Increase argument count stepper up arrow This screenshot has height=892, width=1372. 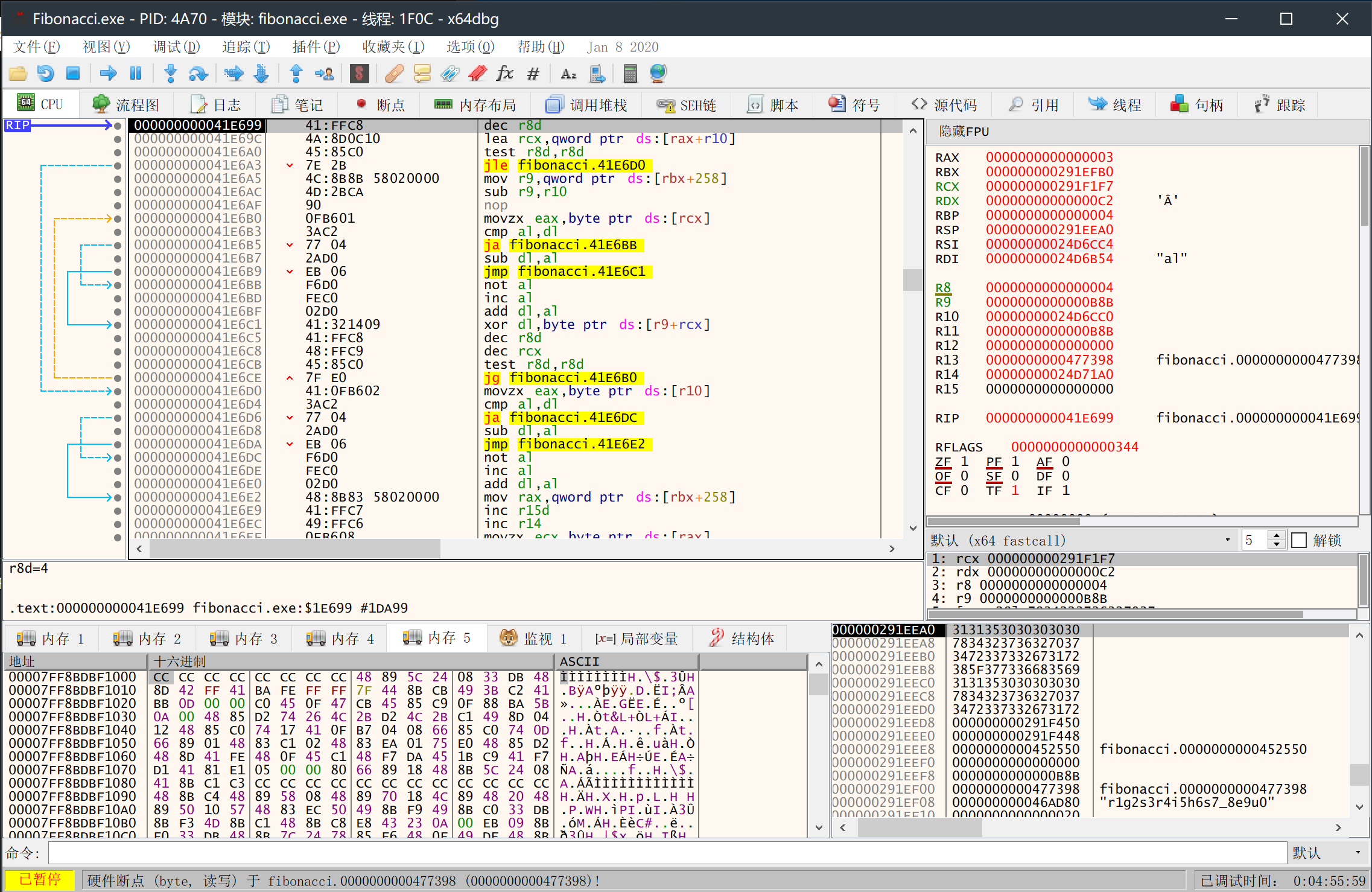(x=1277, y=535)
